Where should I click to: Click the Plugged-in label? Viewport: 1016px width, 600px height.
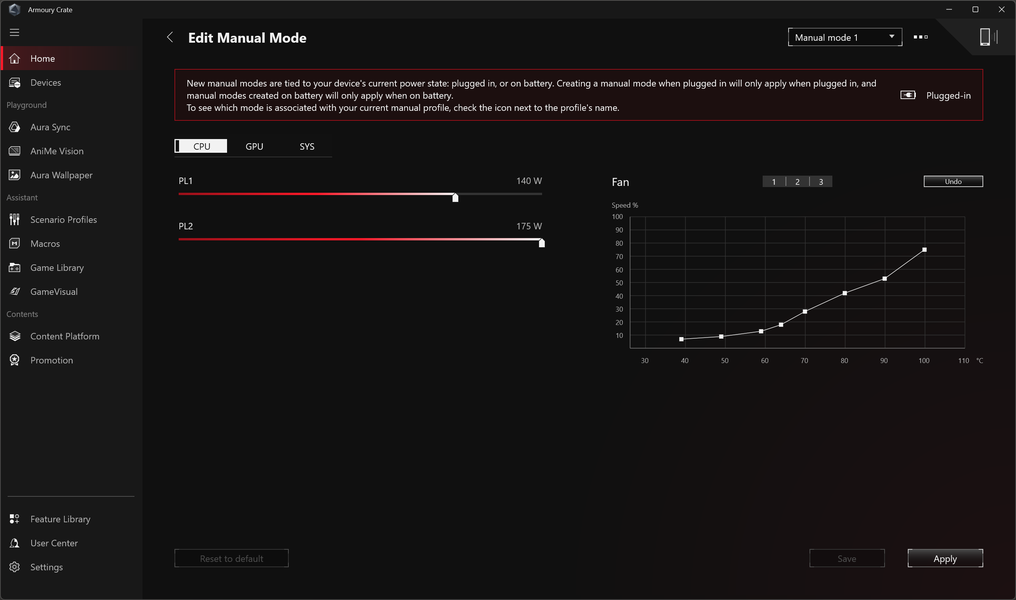[948, 96]
